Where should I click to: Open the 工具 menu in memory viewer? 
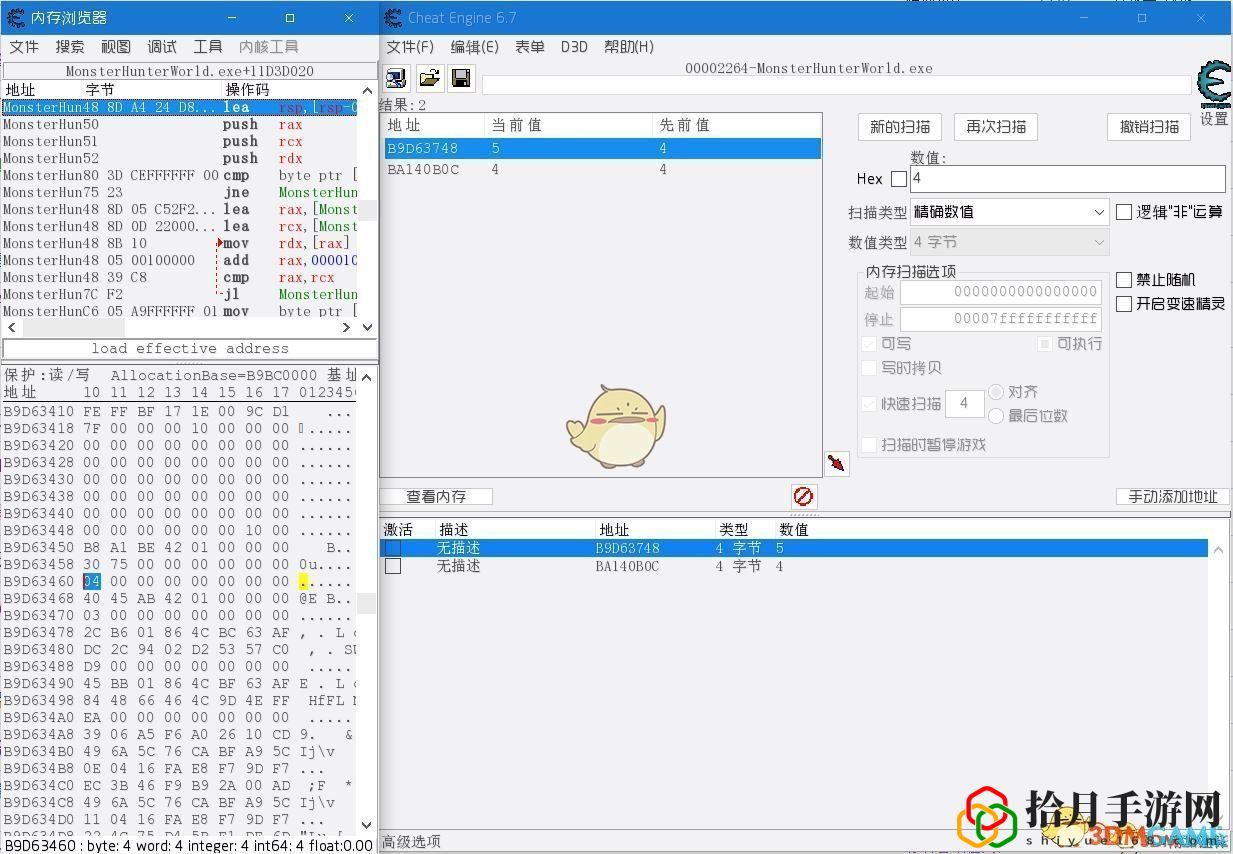[208, 47]
